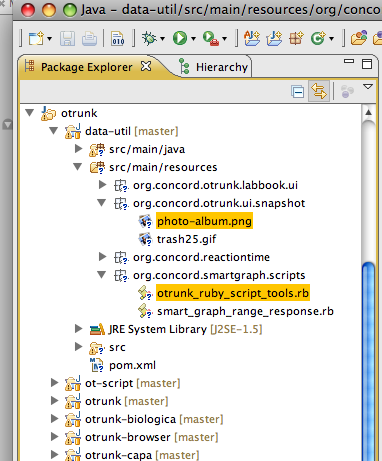
Task: Click the Collapse All icon
Action: [x=297, y=91]
